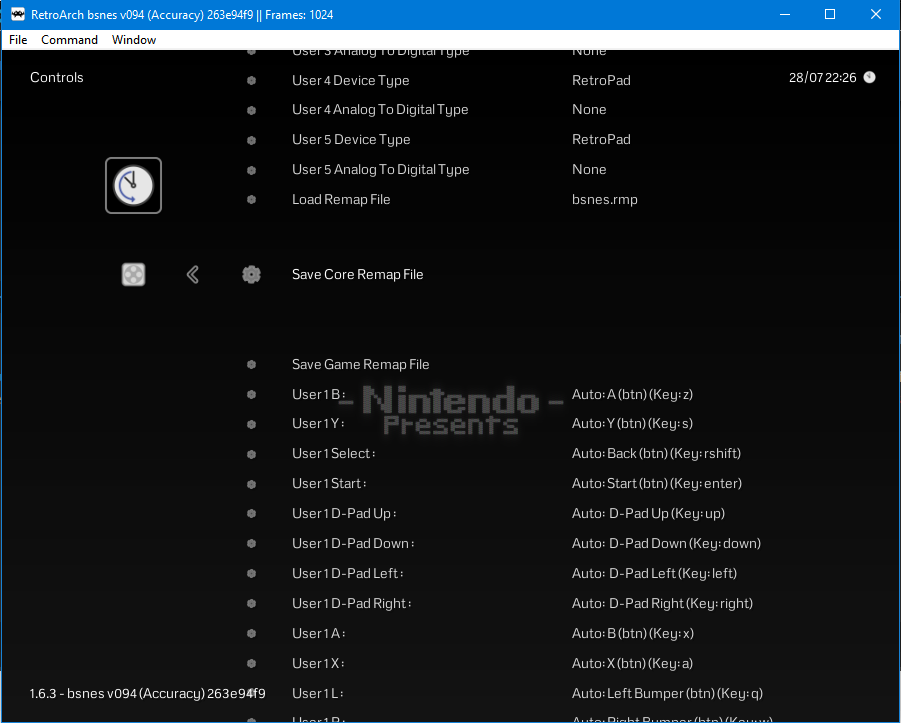
Task: Select the User 5 Analog To Digital Type setting
Action: point(380,170)
